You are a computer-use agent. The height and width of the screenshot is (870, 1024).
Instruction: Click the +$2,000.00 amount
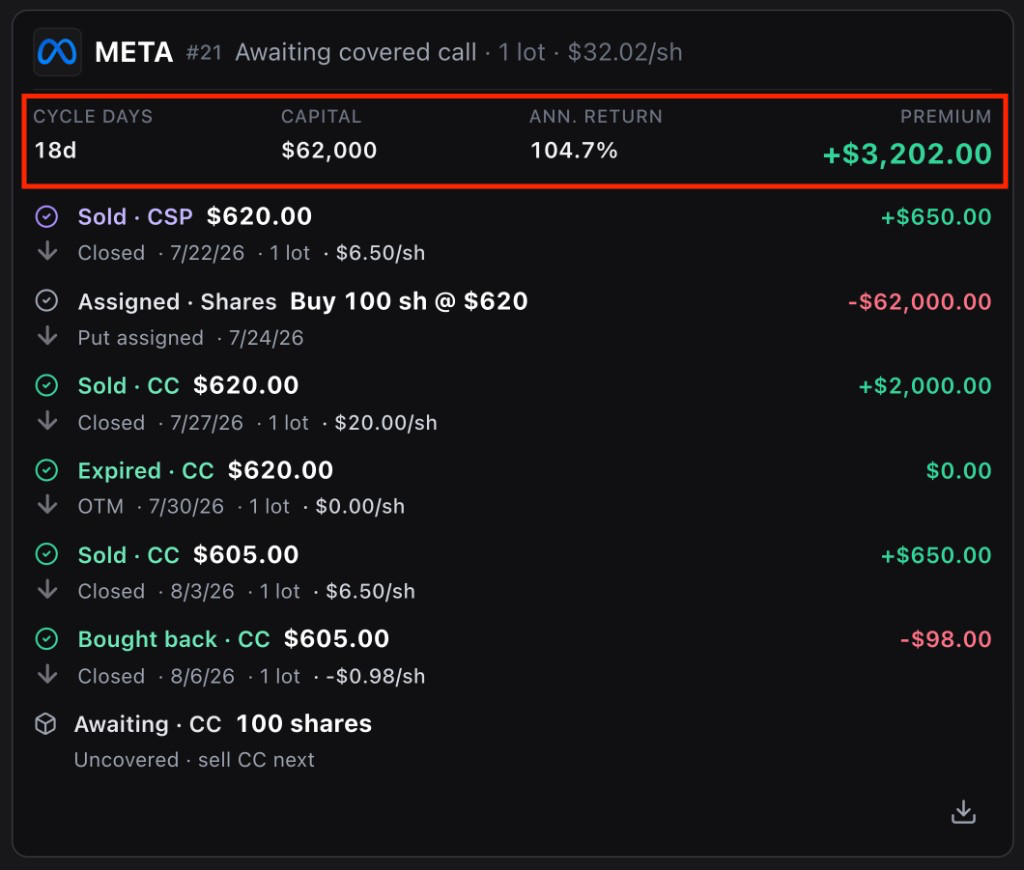click(925, 386)
